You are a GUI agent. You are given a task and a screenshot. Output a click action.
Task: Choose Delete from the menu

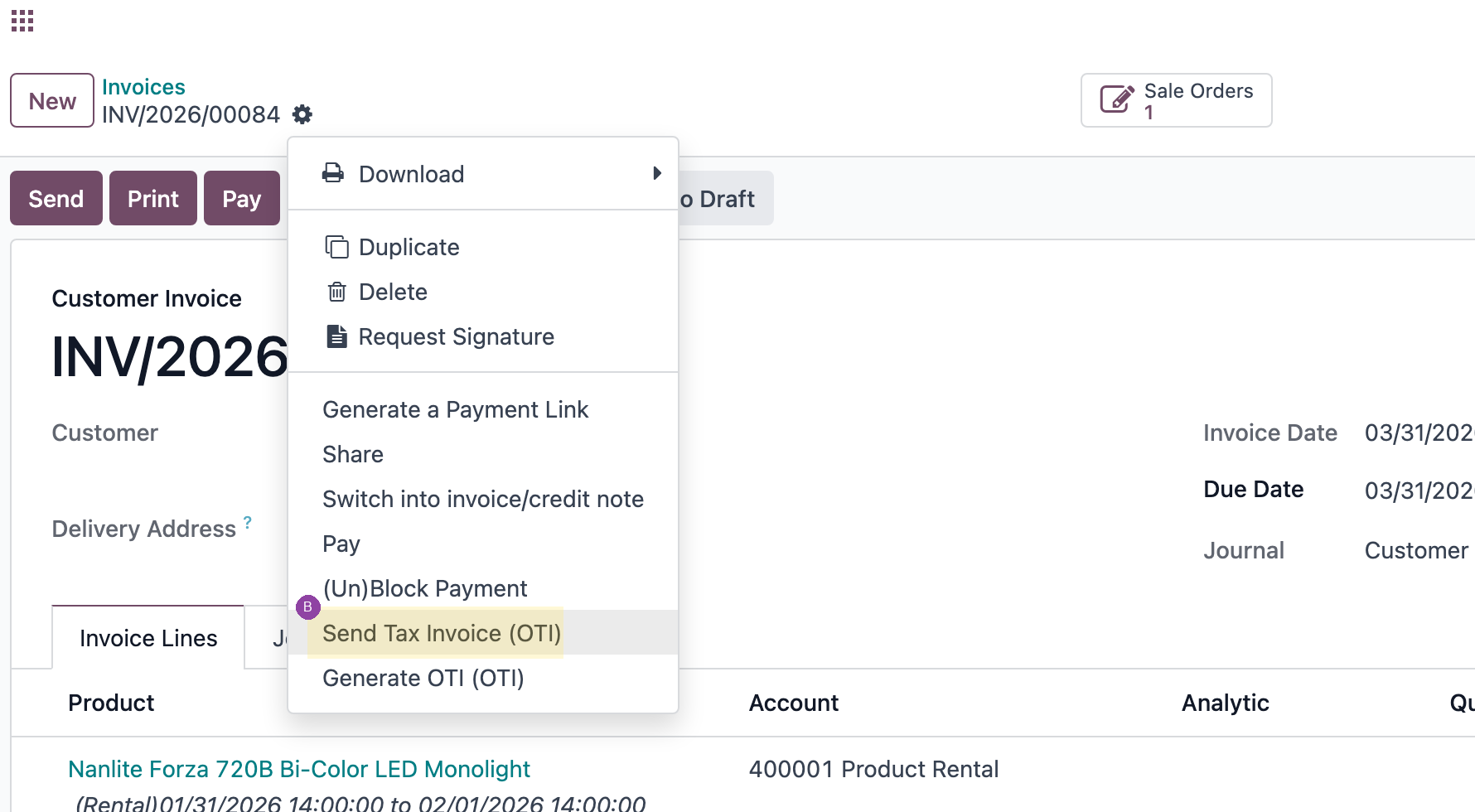[x=483, y=292]
